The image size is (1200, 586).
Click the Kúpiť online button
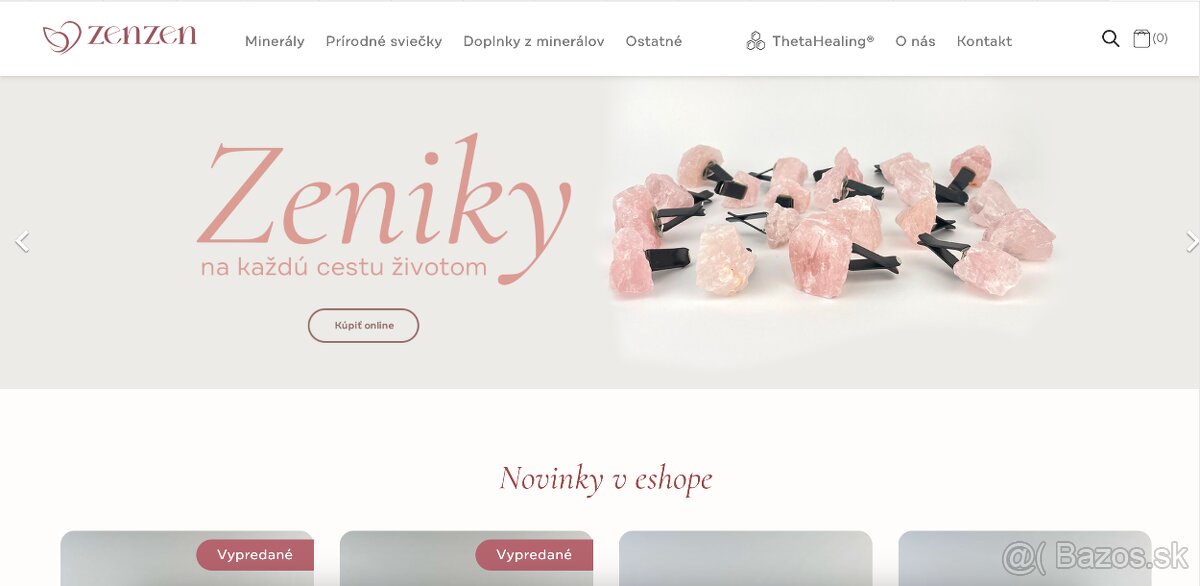point(364,325)
